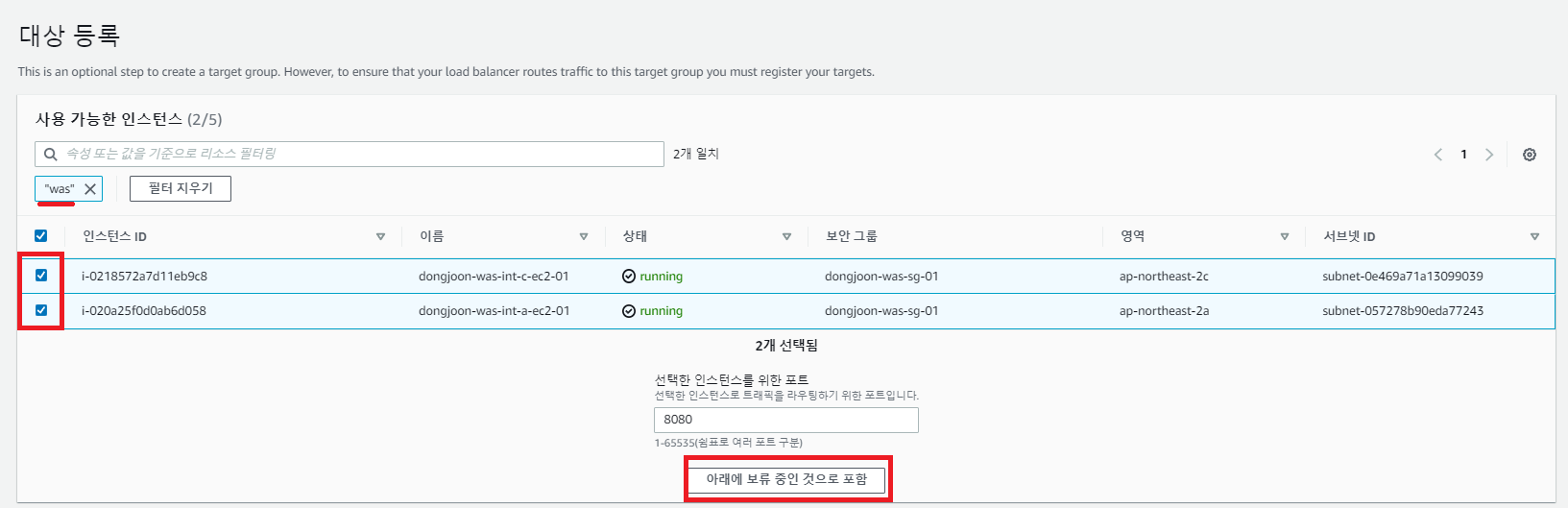Sort by 상태 column arrow
The width and height of the screenshot is (1568, 508).
pyautogui.click(x=787, y=236)
